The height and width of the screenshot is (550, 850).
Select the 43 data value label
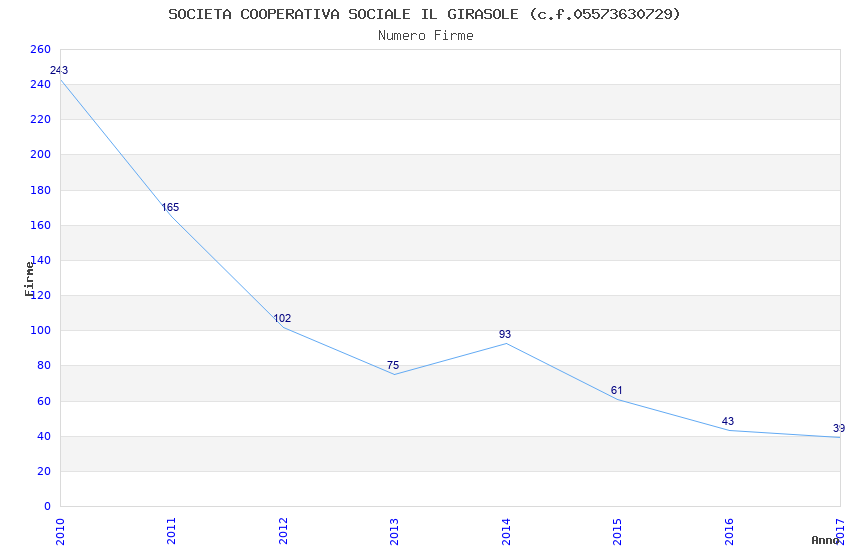click(x=727, y=422)
